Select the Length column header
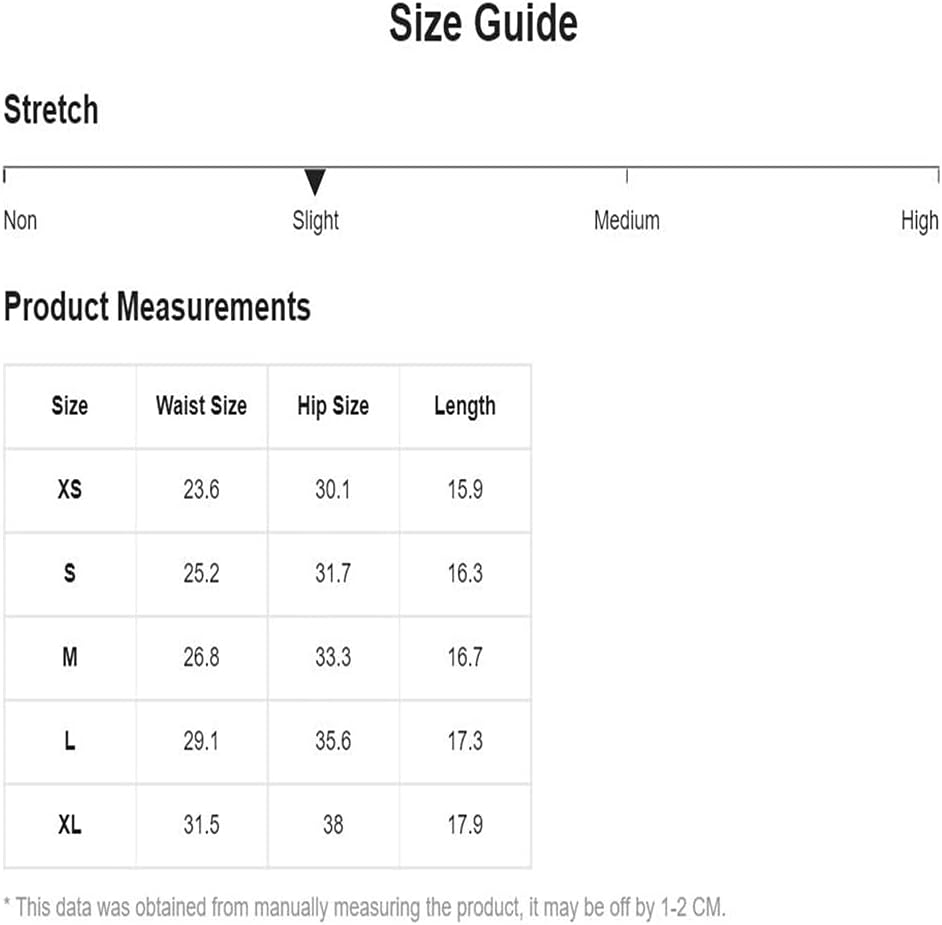Viewport: 942px width, 925px height. 465,407
